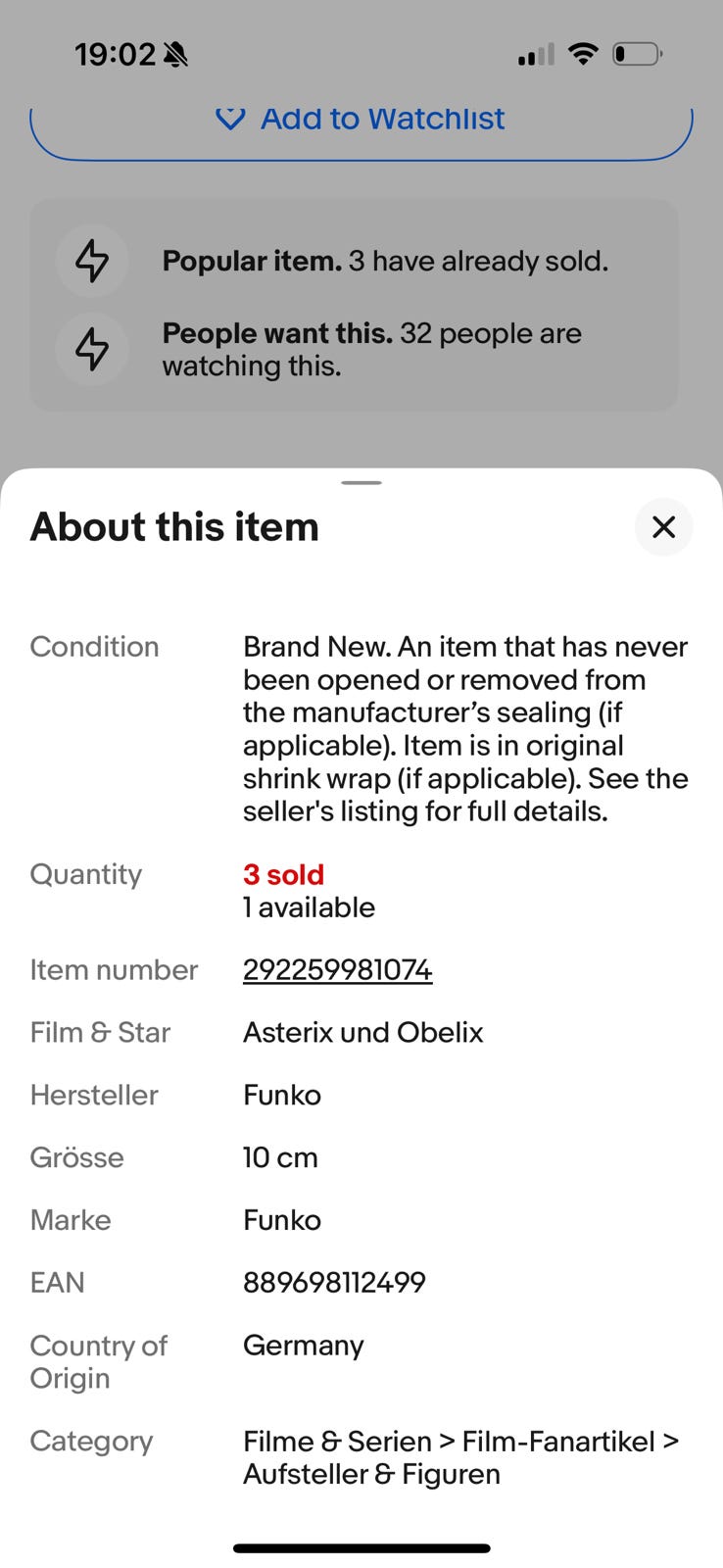The image size is (723, 1568).
Task: Tap the cellular signal bars icon
Action: coord(536,55)
